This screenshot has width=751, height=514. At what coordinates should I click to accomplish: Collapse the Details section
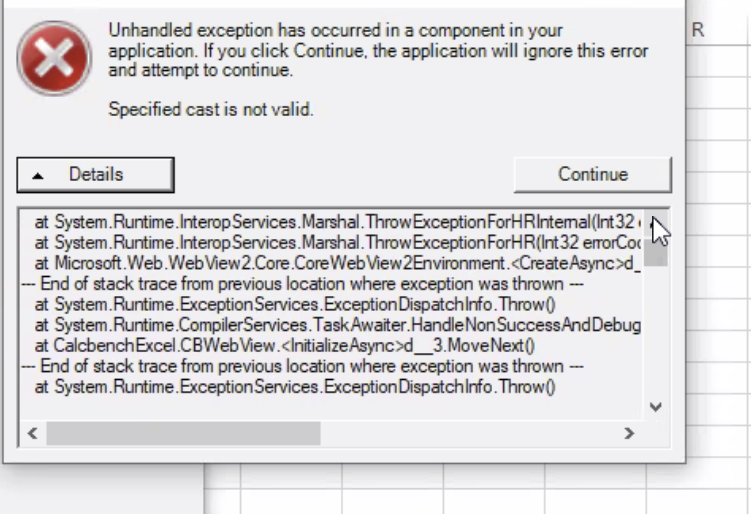(95, 175)
